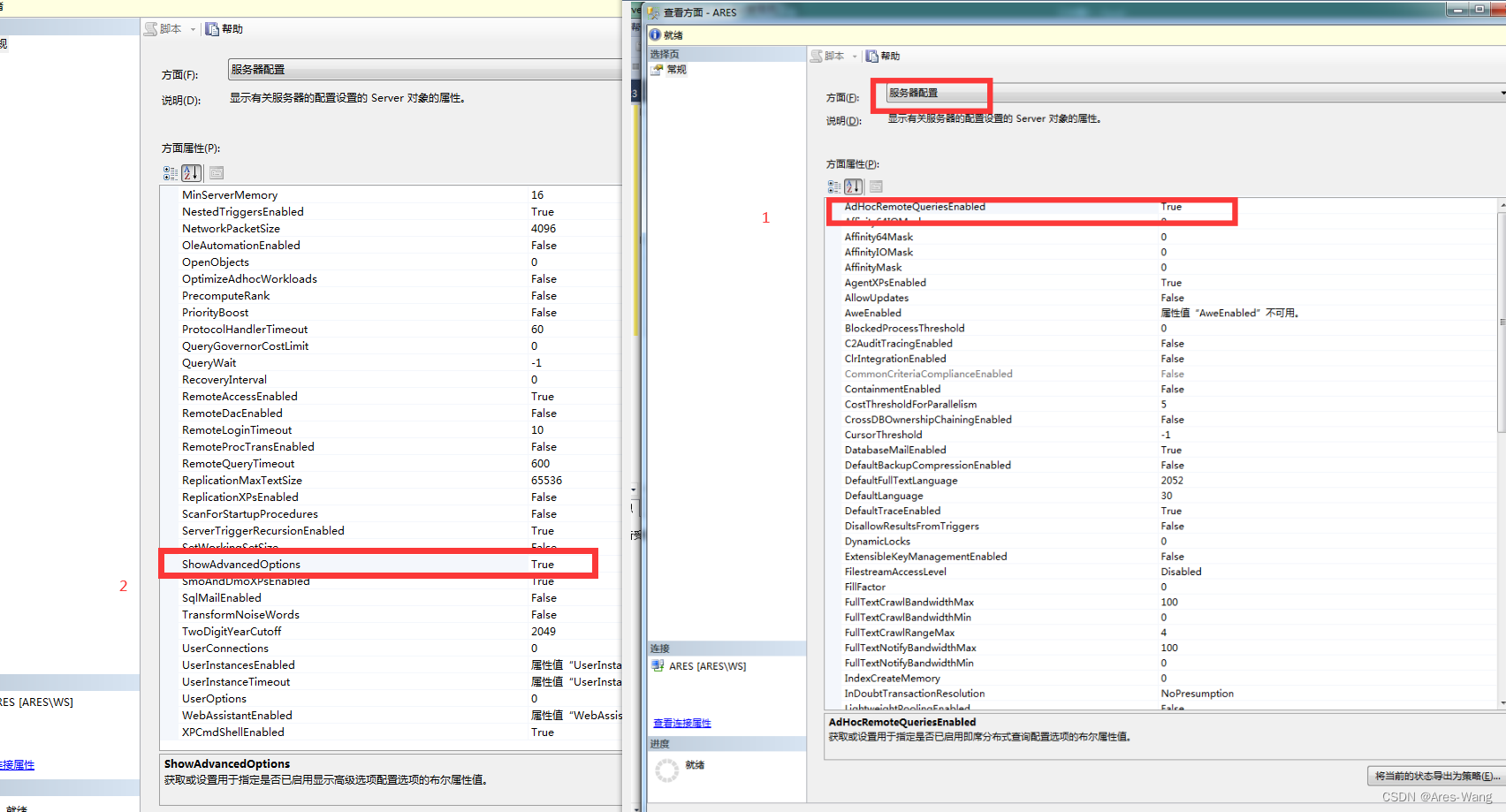The height and width of the screenshot is (812, 1506).
Task: Switch the left property grid to categorized view
Action: pos(170,173)
